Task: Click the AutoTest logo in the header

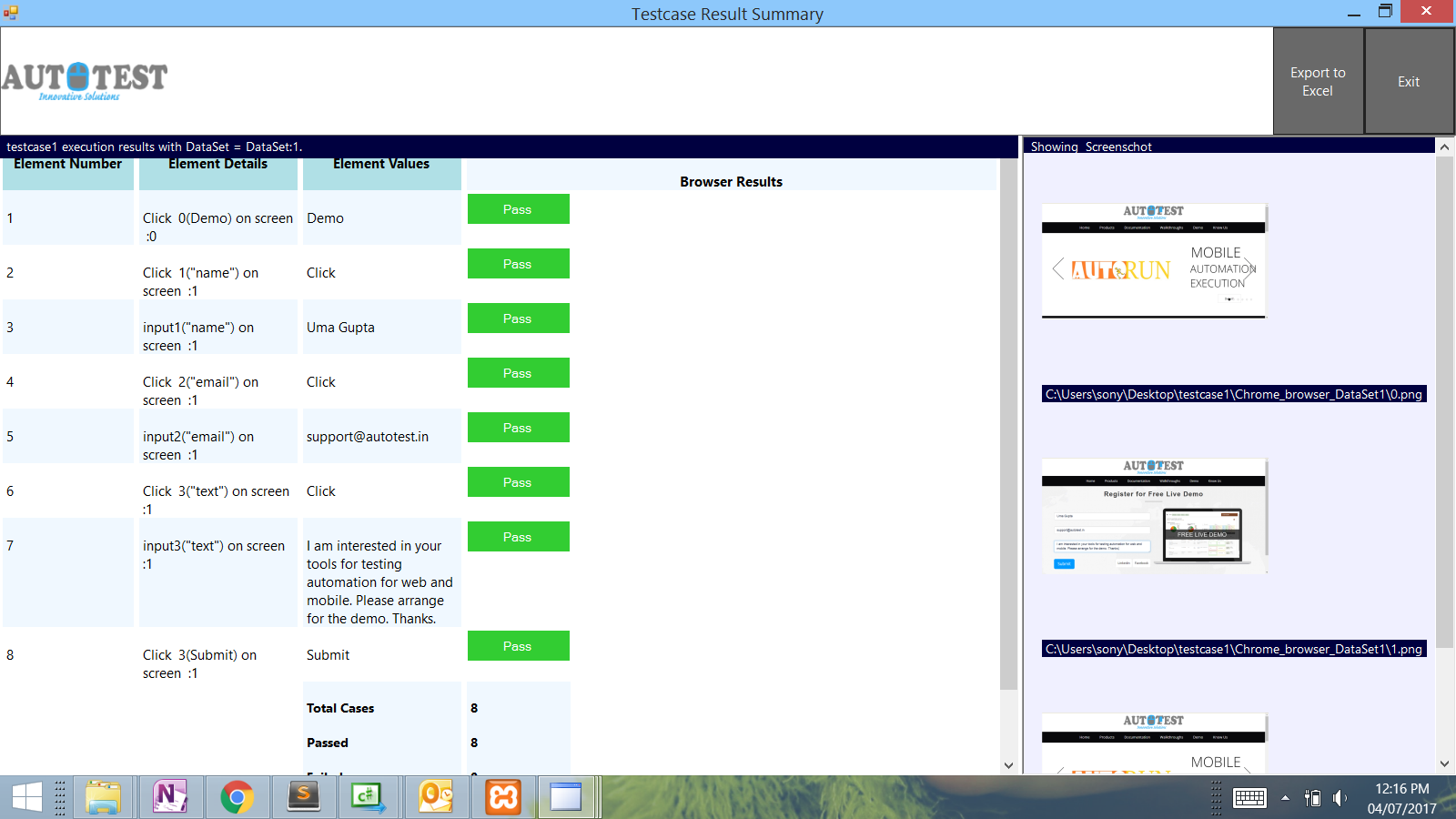Action: coord(85,81)
